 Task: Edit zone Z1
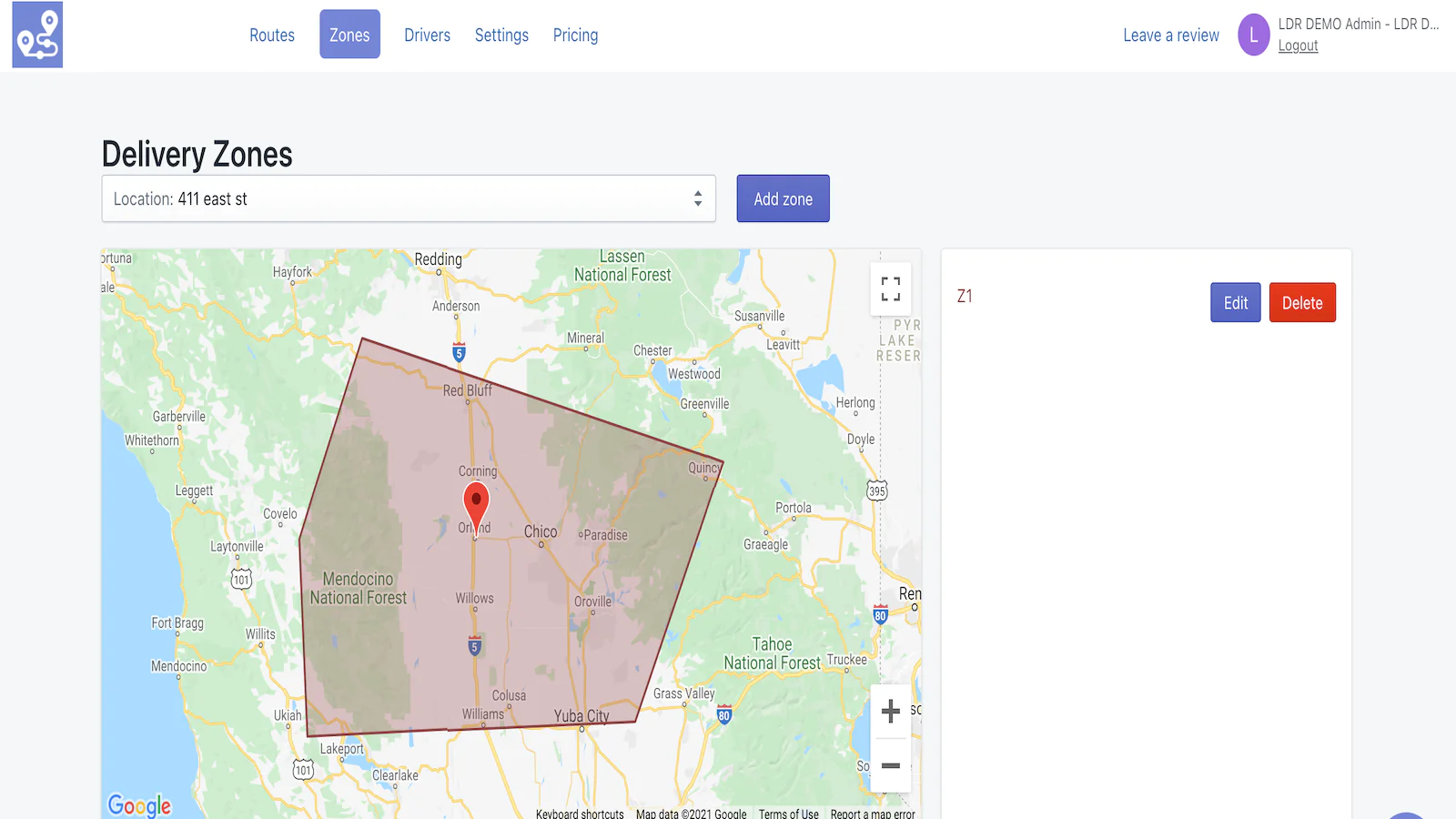click(x=1235, y=303)
